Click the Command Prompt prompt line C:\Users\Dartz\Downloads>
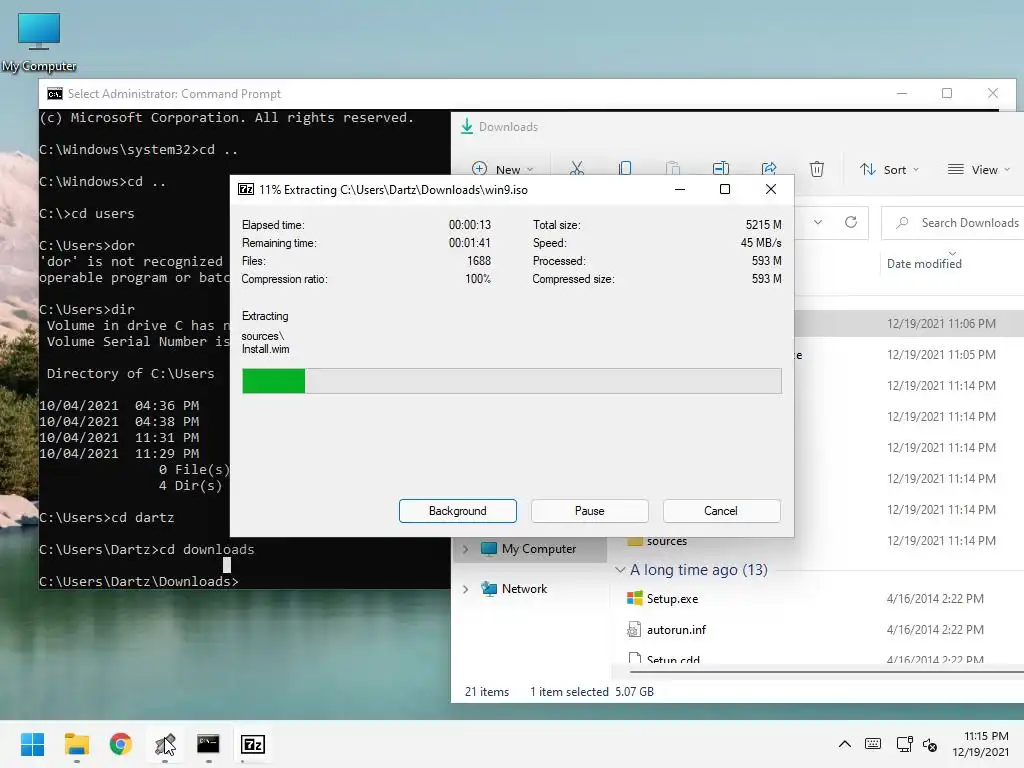1024x768 pixels. coord(138,581)
